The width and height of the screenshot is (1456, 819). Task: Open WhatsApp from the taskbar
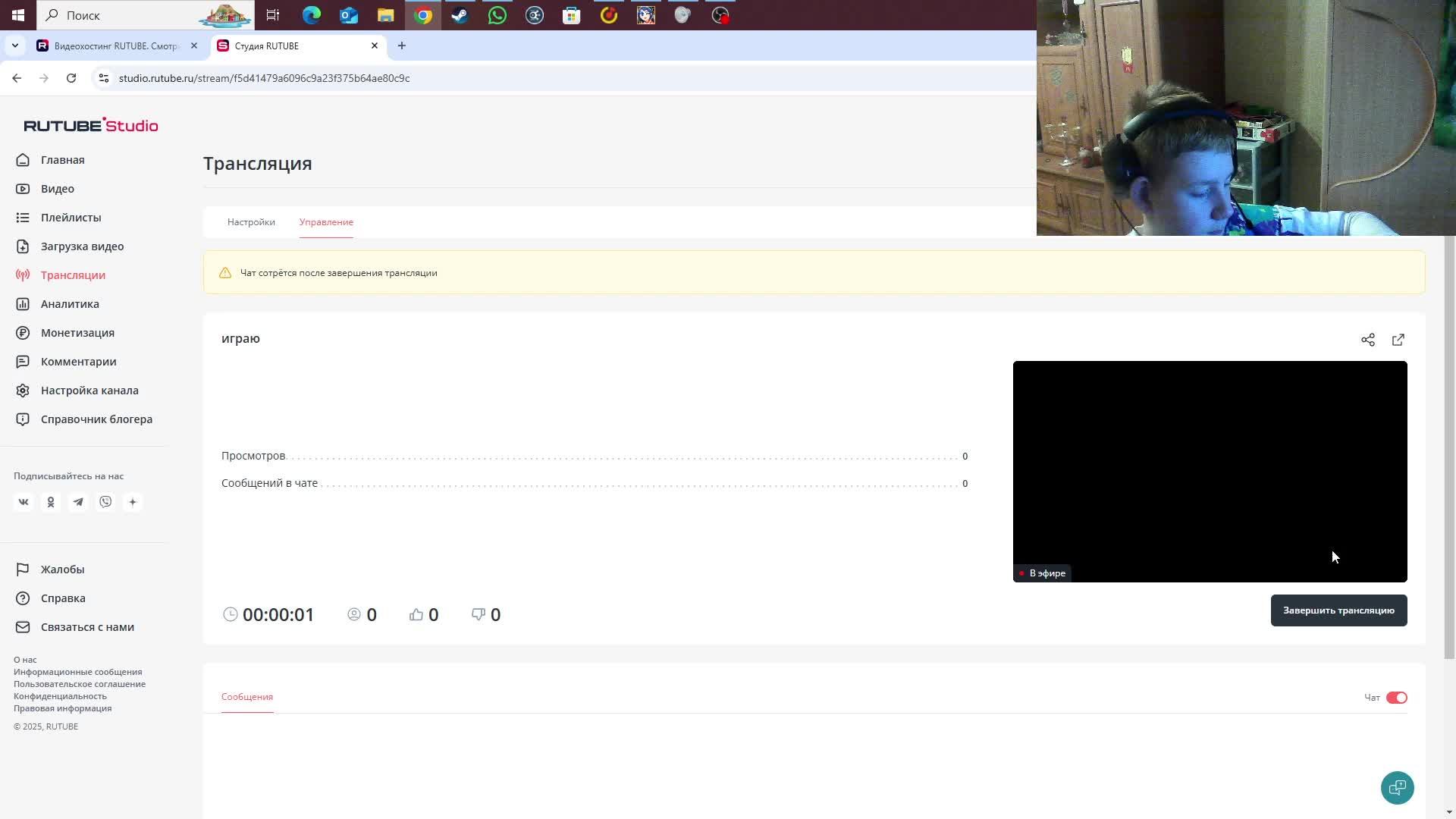[497, 15]
